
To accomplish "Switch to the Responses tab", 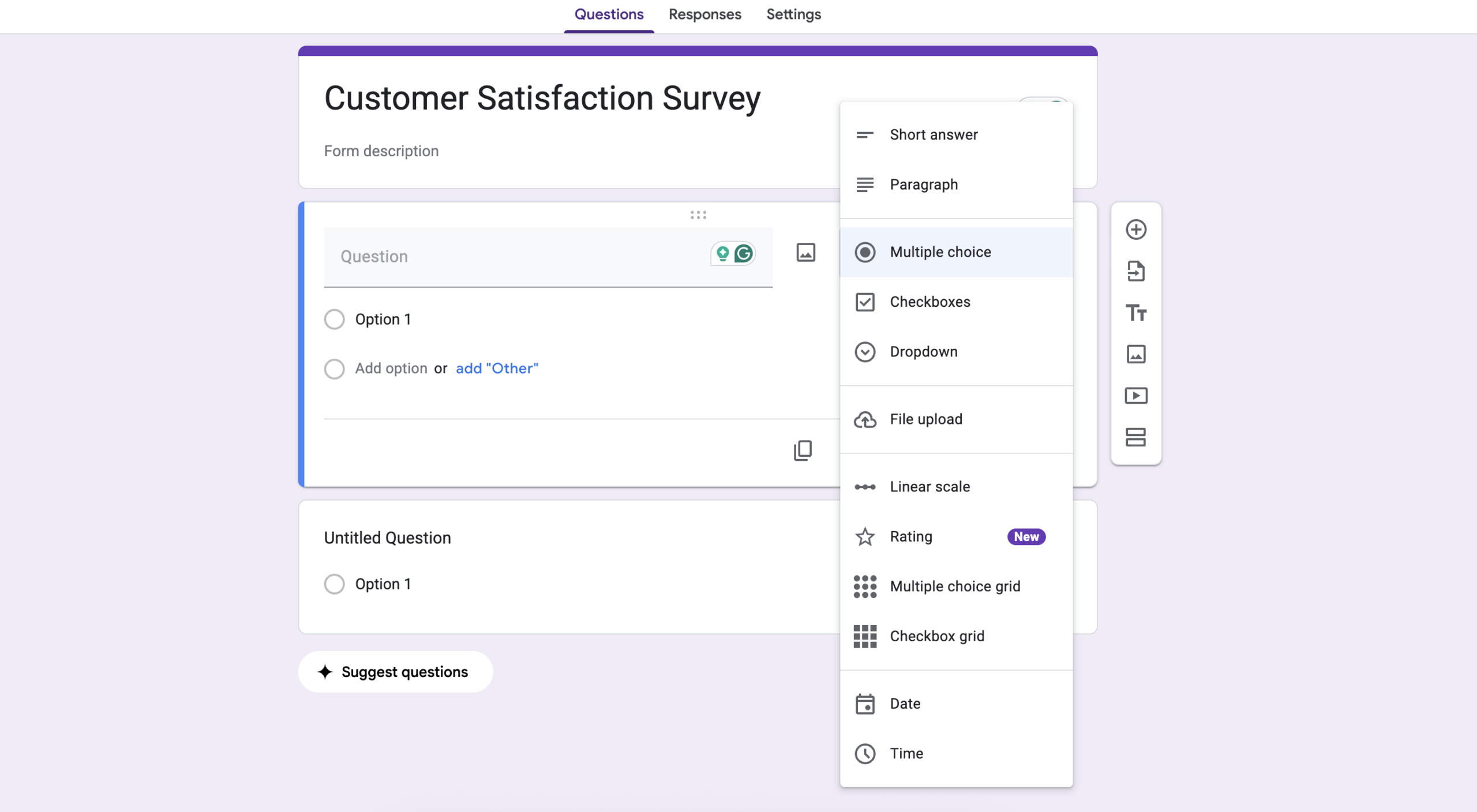I will click(704, 14).
